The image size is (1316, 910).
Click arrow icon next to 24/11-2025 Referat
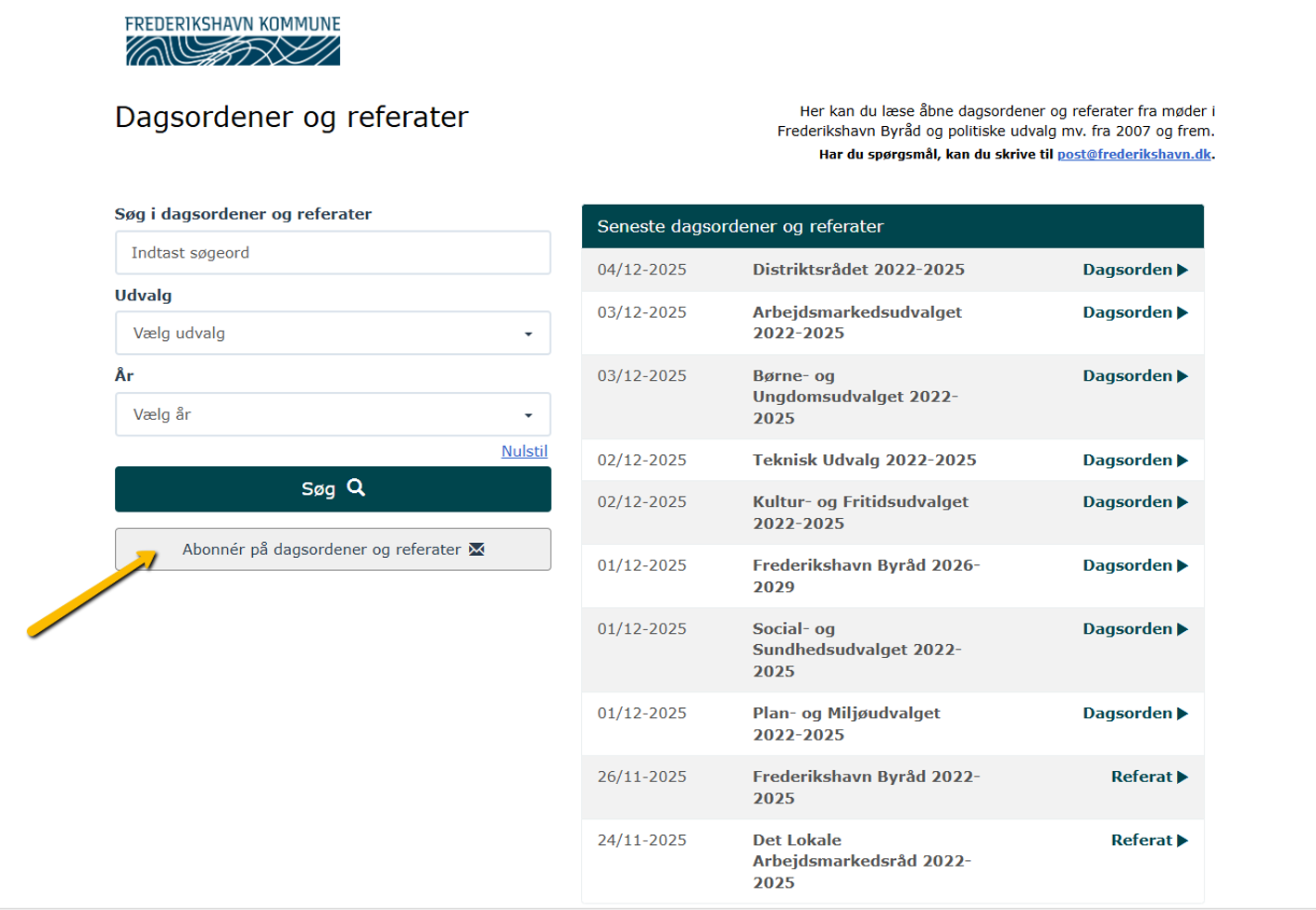click(x=1183, y=840)
